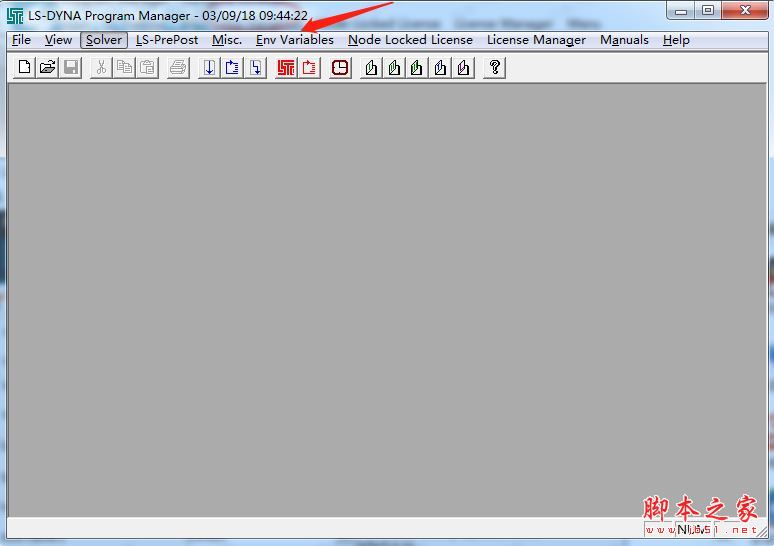Close the LS-DYNA Program Manager window
Screen dimensions: 774x546
(745, 11)
